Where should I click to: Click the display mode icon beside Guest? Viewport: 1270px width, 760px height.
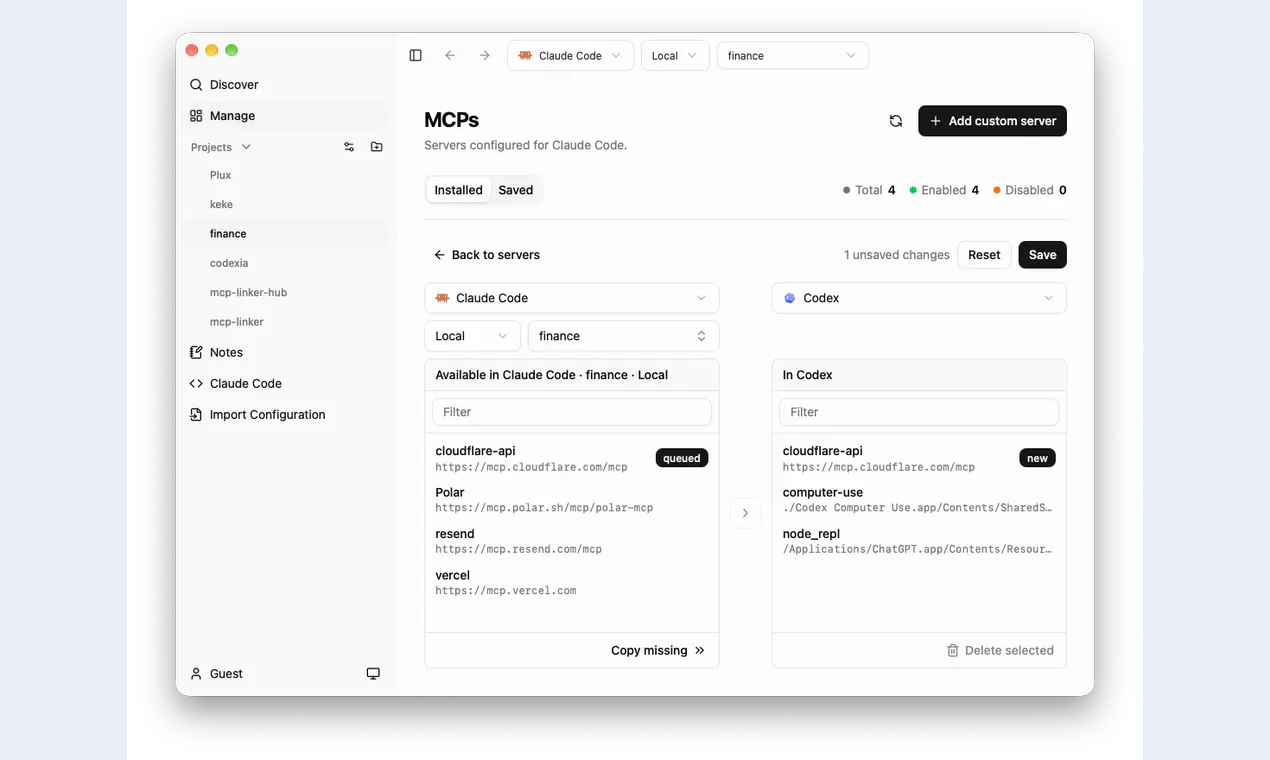(373, 674)
